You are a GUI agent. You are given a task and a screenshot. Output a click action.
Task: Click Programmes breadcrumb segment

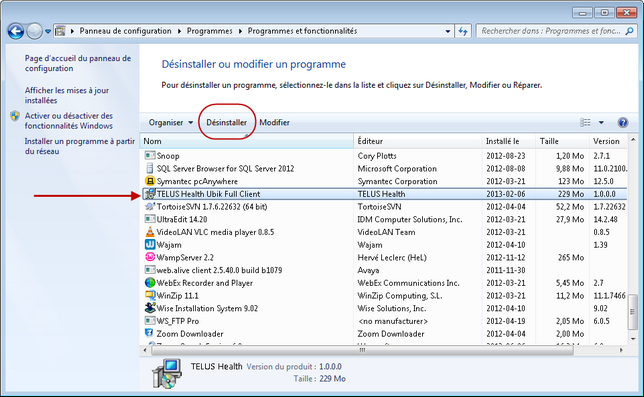click(x=209, y=31)
